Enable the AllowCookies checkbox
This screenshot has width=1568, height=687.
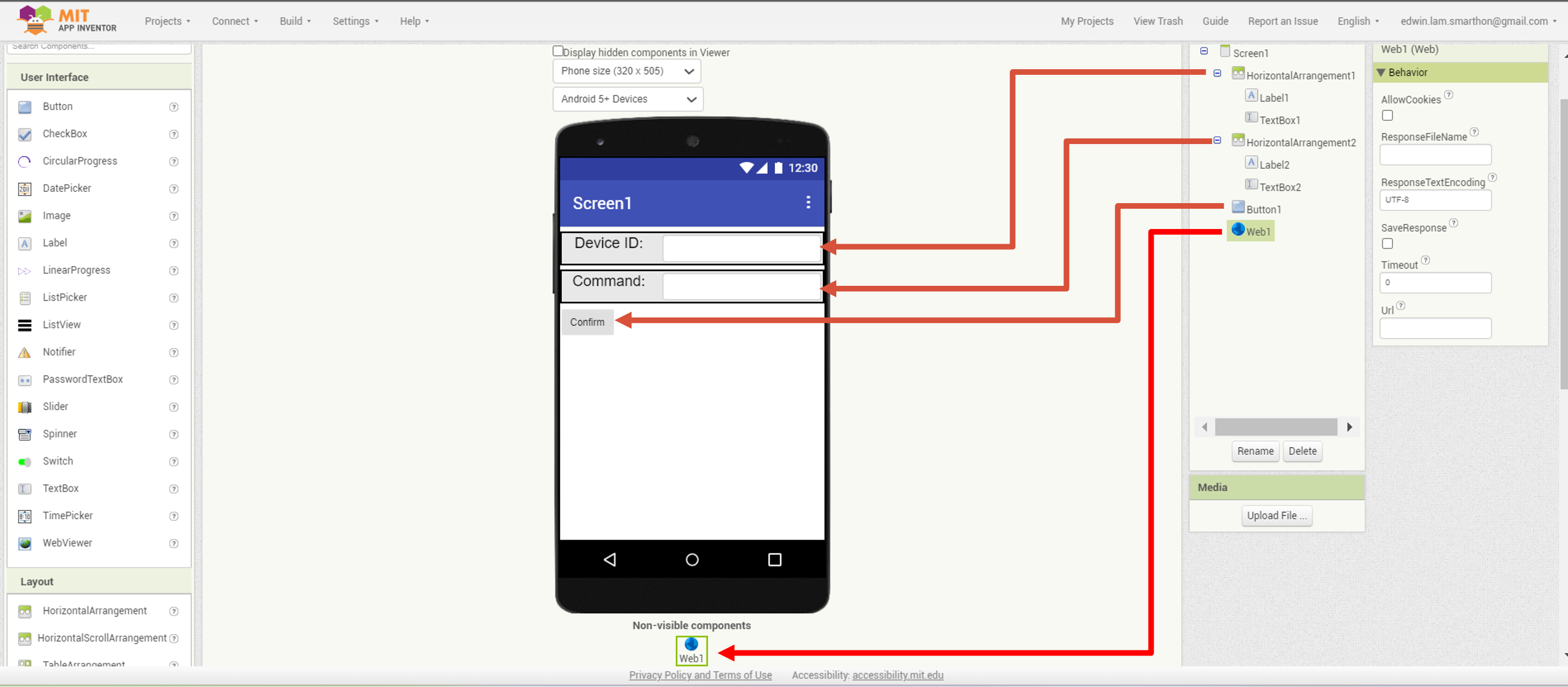click(x=1387, y=115)
